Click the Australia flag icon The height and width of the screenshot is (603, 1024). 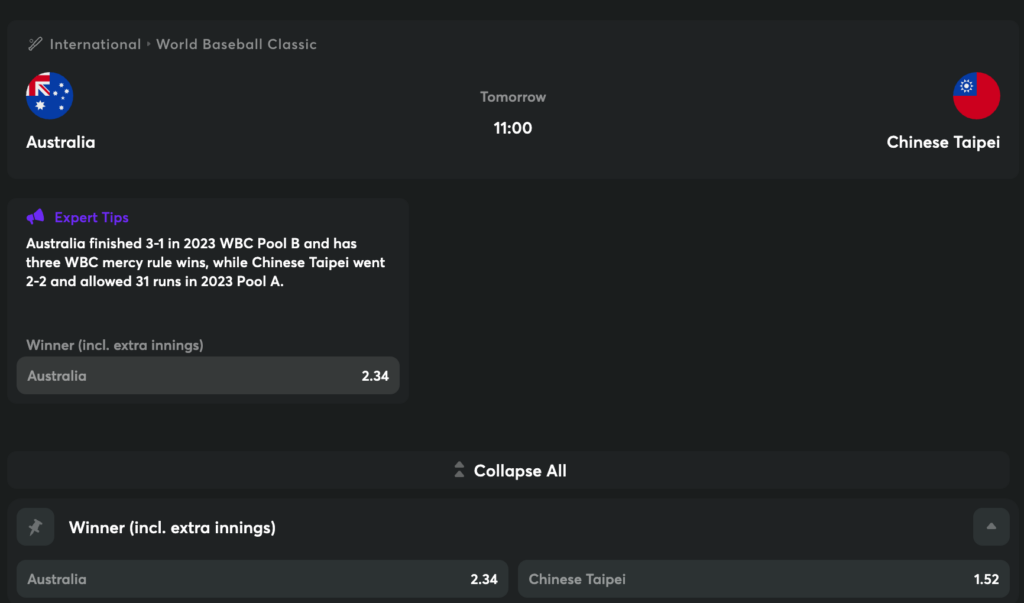coord(49,96)
